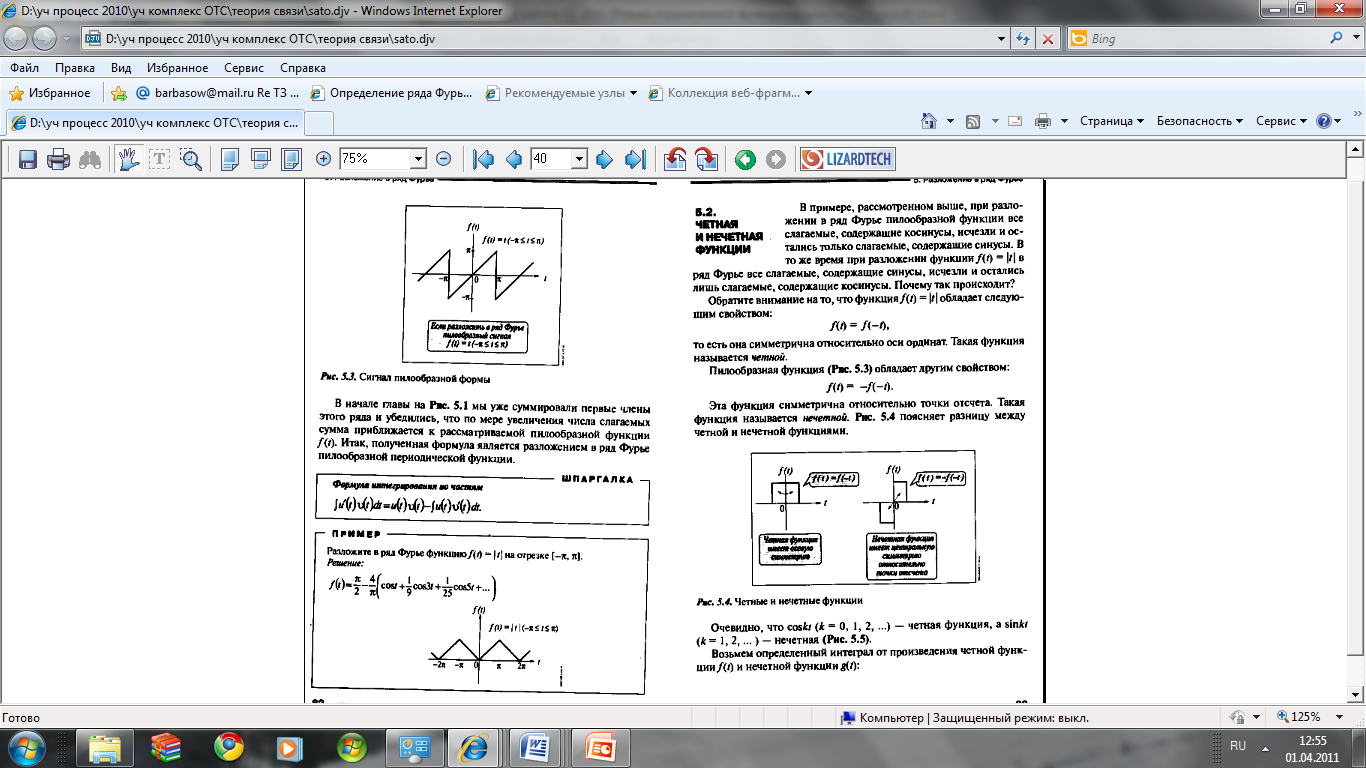Open the 75% zoom level dropdown
1366x768 pixels.
coord(418,159)
